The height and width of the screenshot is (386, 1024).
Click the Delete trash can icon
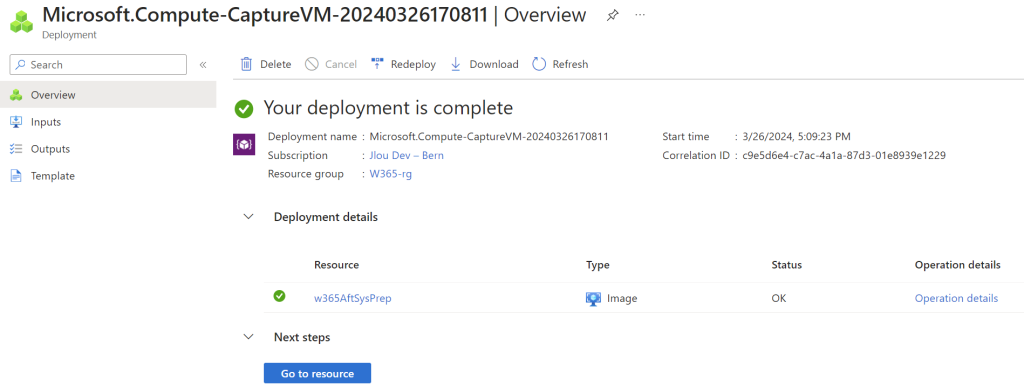(x=246, y=64)
